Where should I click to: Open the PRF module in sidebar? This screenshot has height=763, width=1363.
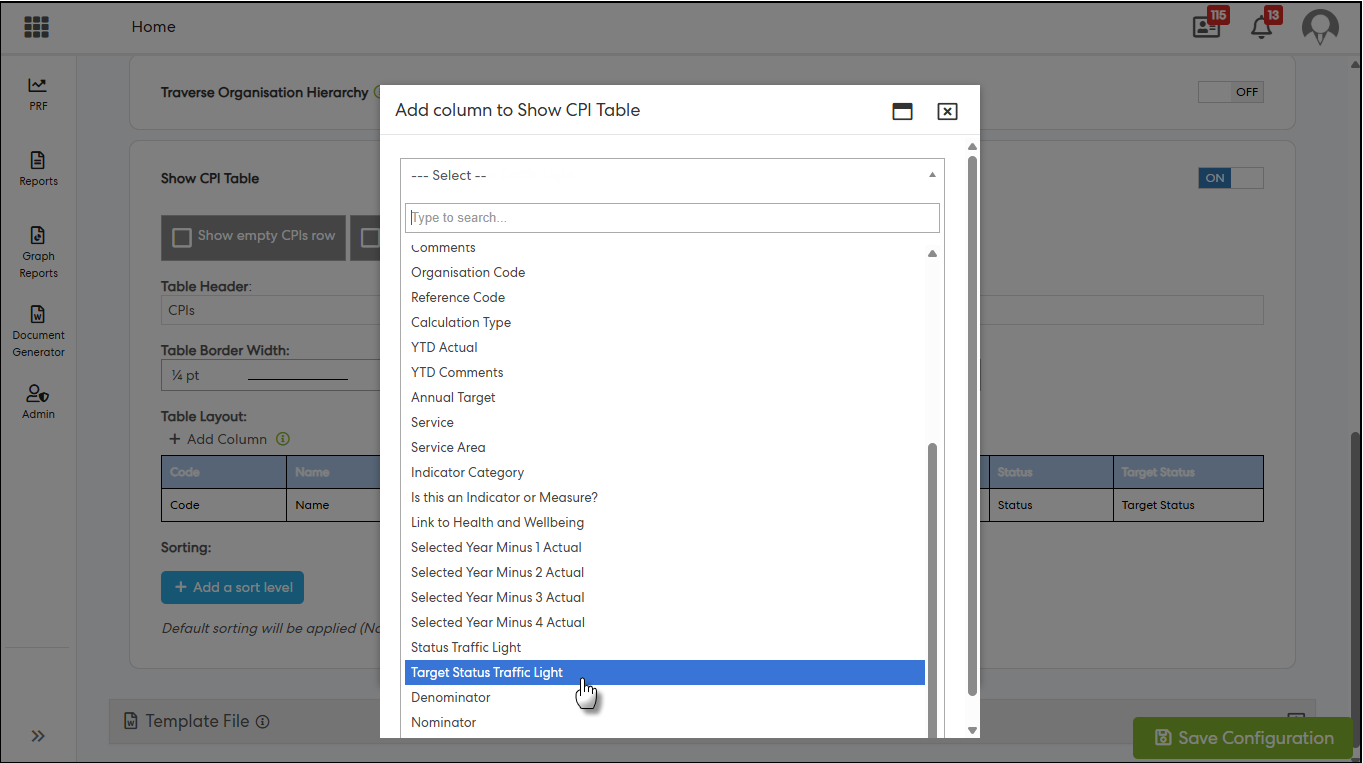(38, 93)
